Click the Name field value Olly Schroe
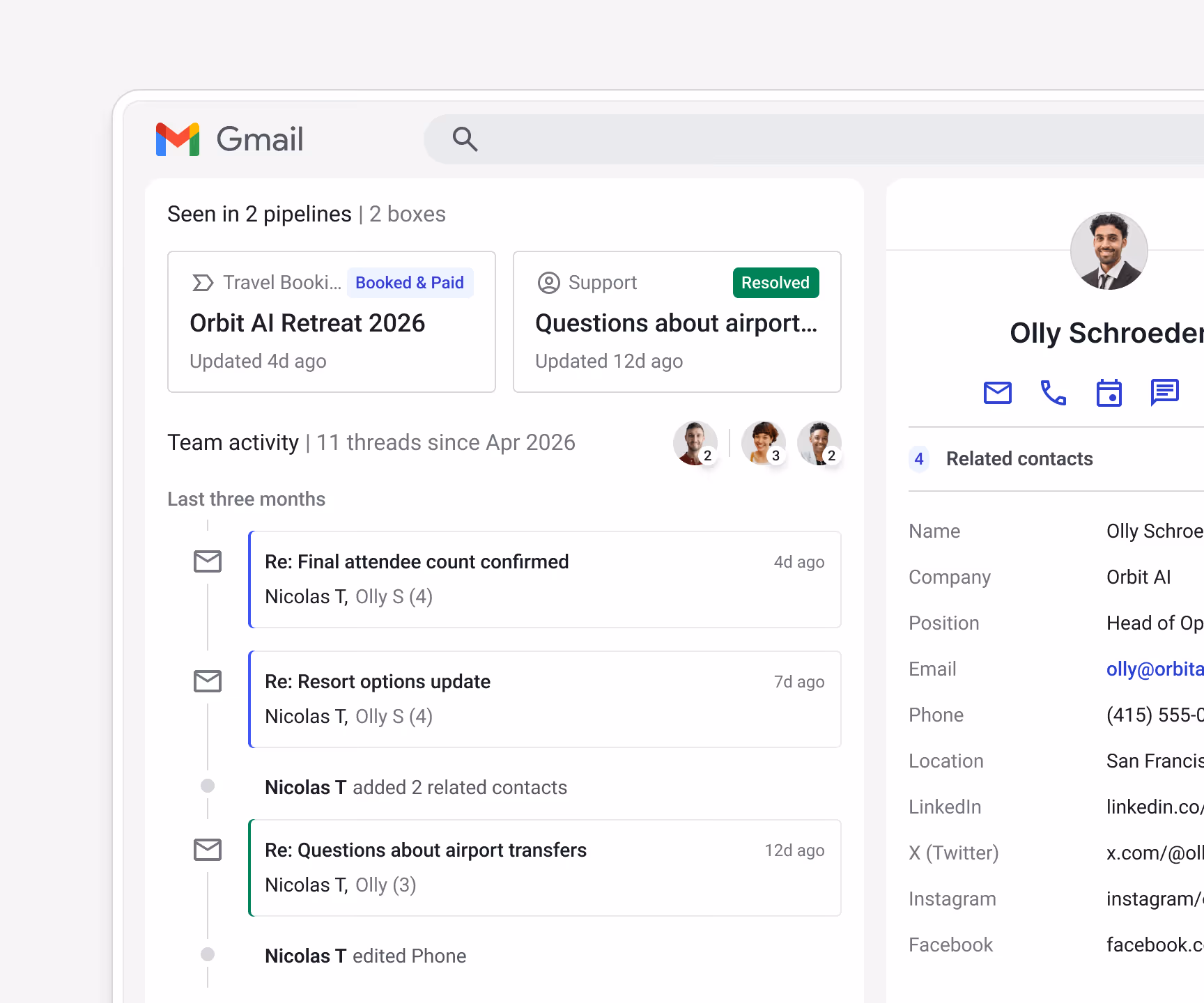Viewport: 1204px width, 1003px height. 1155,531
